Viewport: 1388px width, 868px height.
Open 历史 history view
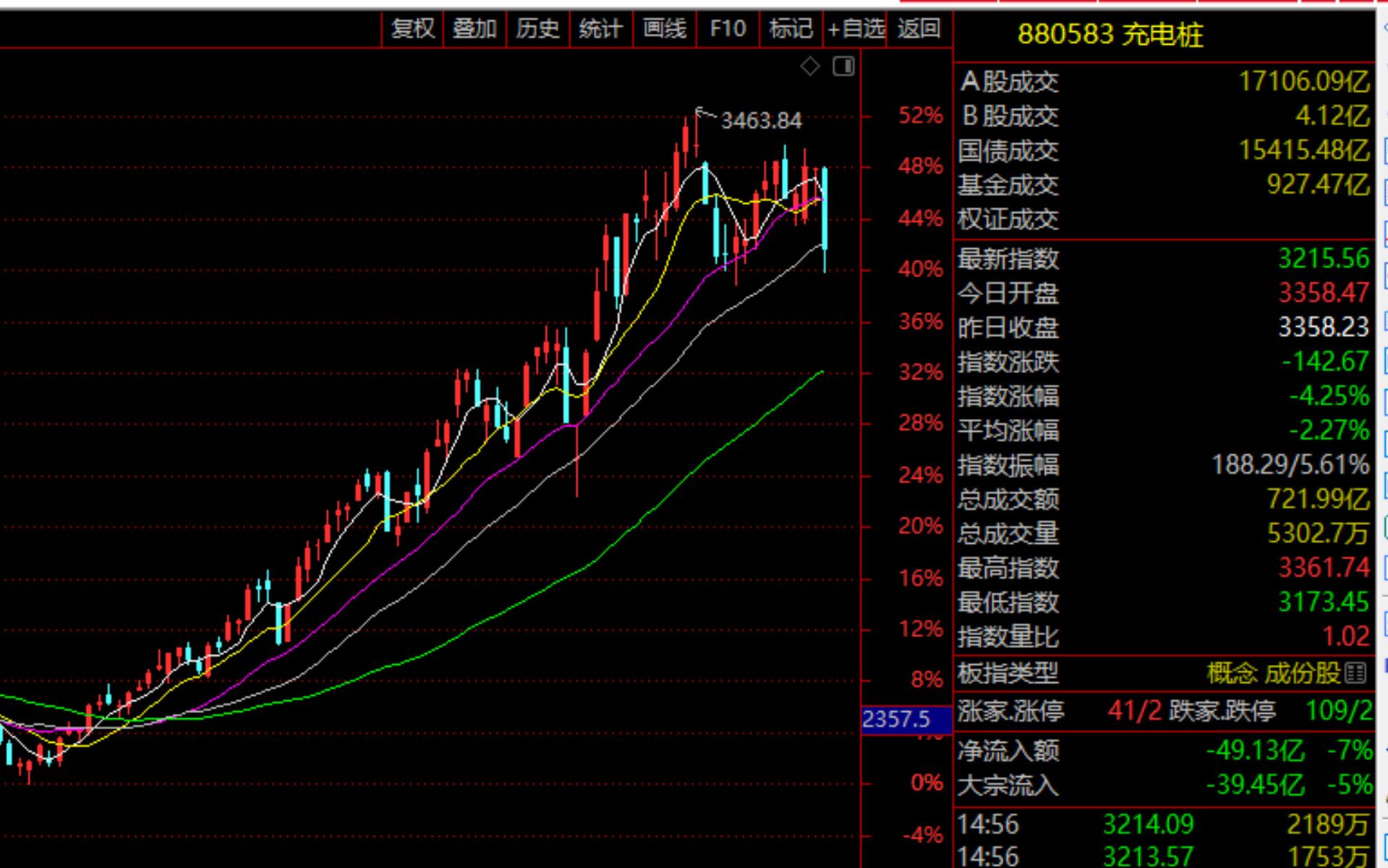point(537,29)
